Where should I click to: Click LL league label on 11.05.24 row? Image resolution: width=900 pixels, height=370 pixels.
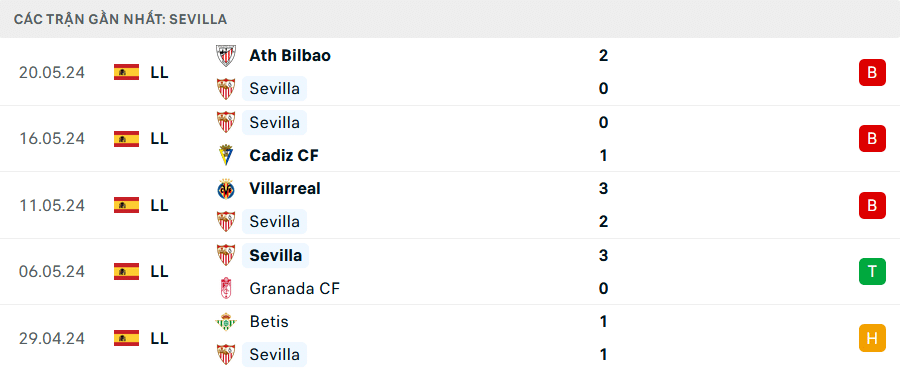160,205
